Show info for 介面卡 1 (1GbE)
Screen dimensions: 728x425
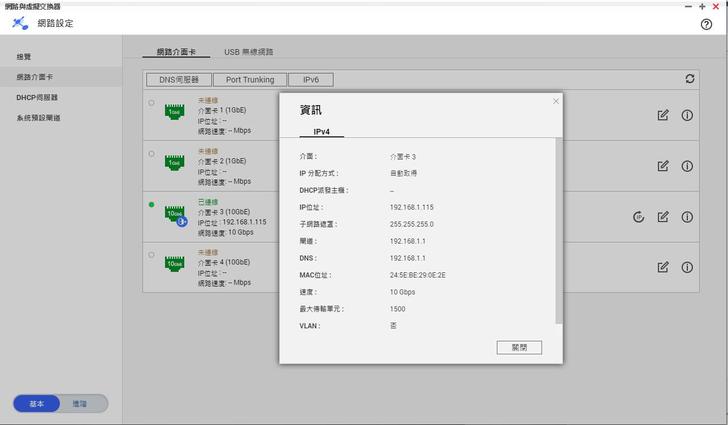[x=687, y=116]
